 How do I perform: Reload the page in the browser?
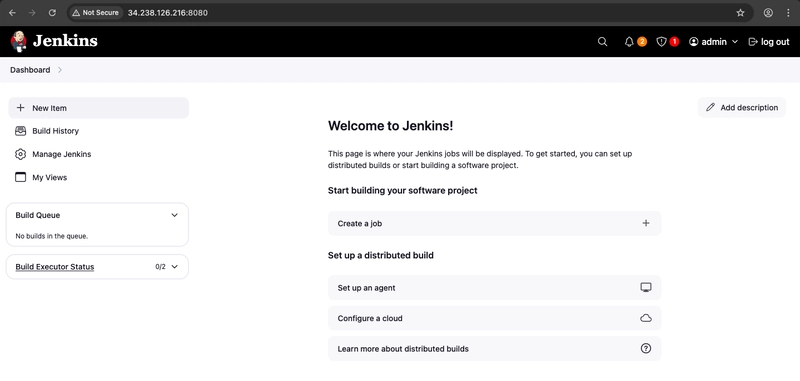pos(52,13)
